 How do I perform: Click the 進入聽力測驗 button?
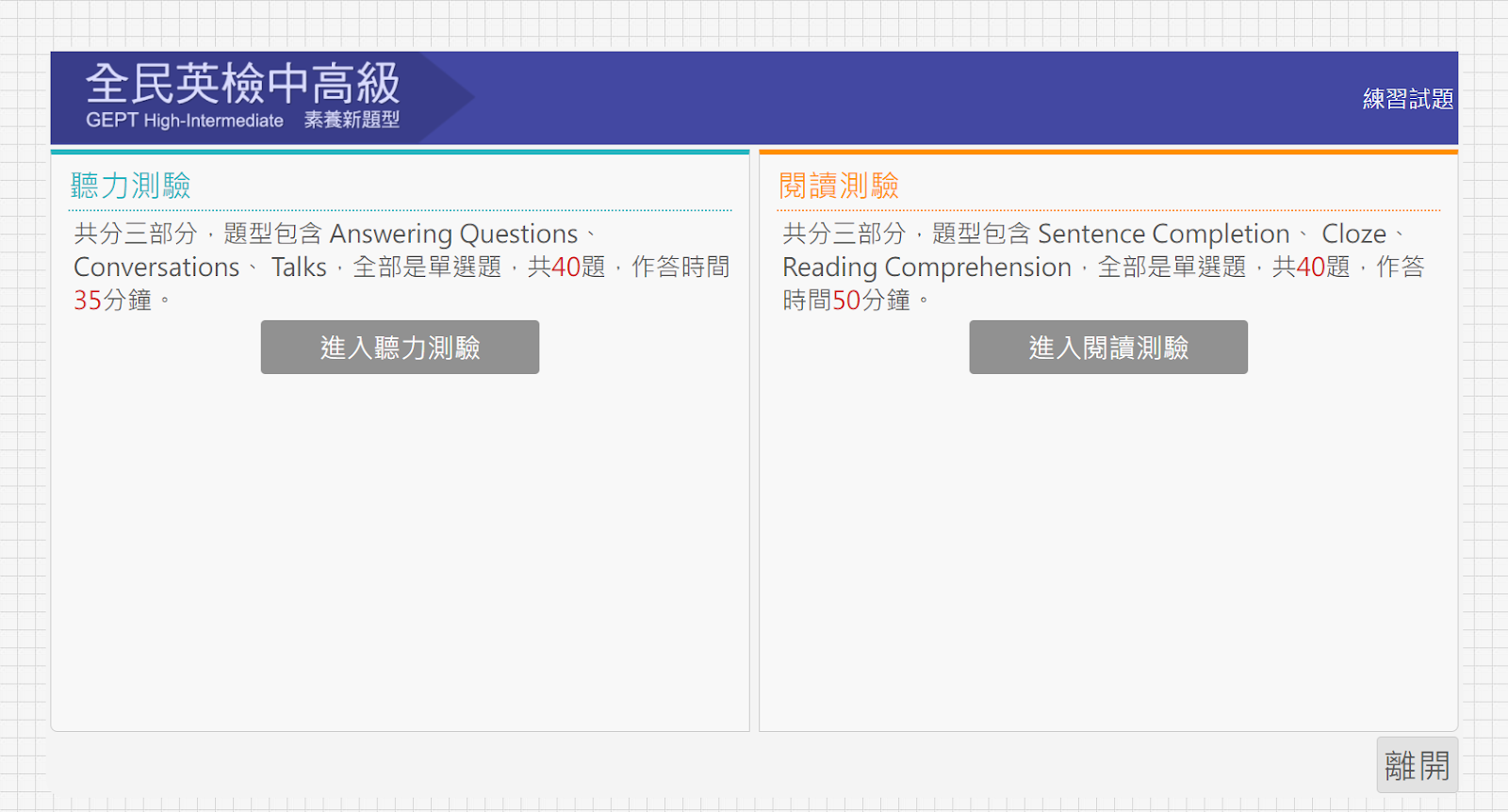400,348
